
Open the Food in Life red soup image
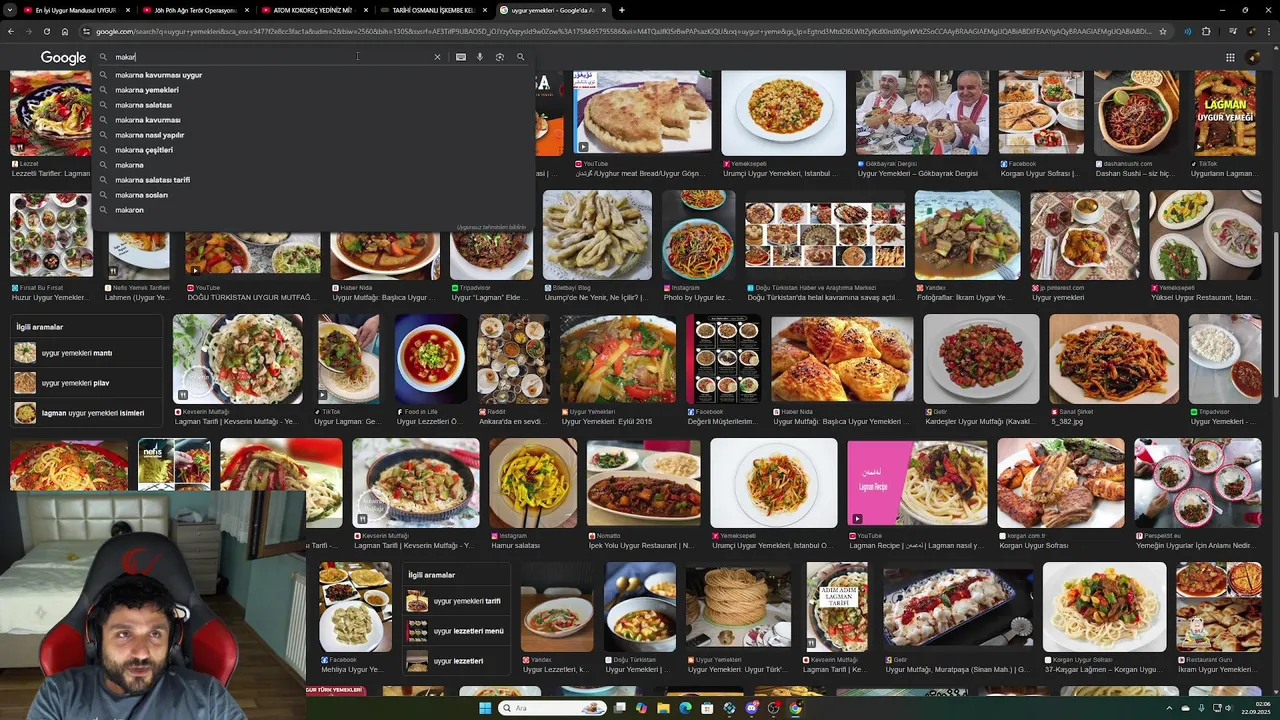coord(430,359)
